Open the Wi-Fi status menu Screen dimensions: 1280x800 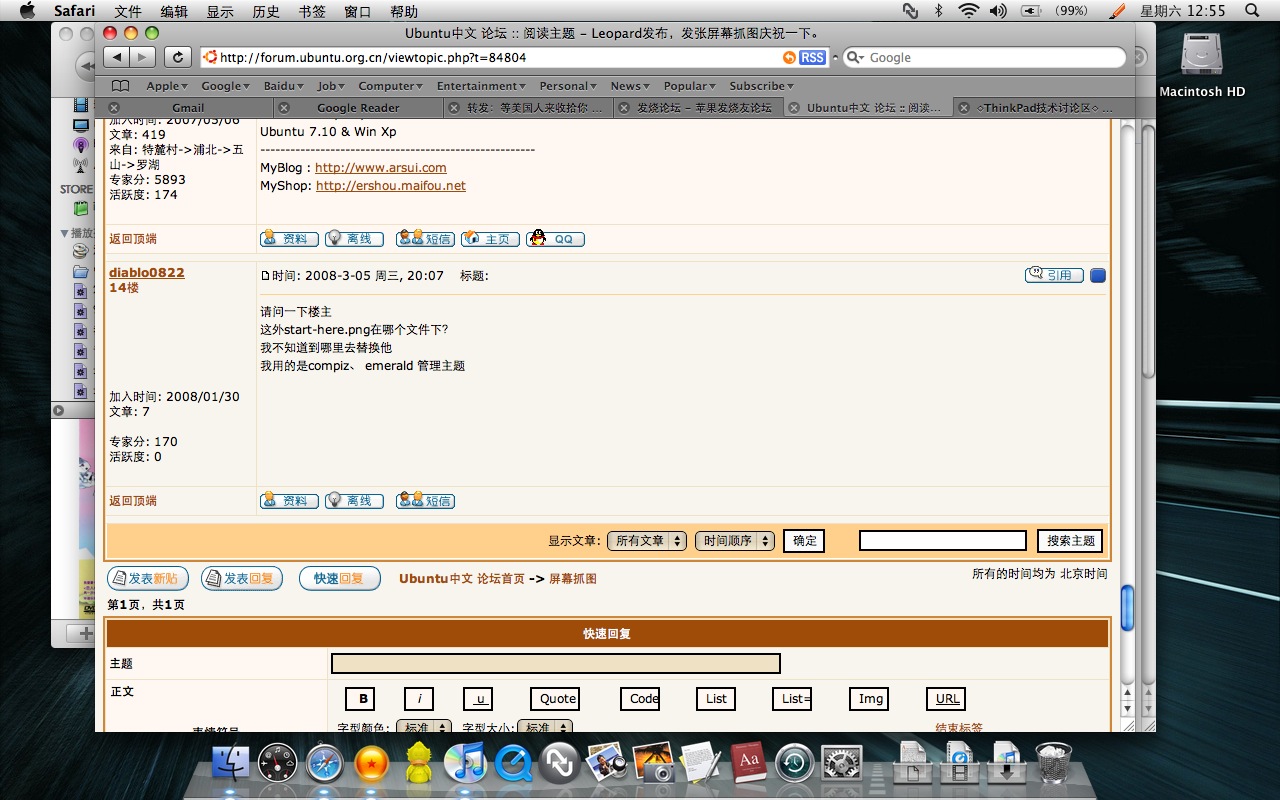click(x=968, y=10)
